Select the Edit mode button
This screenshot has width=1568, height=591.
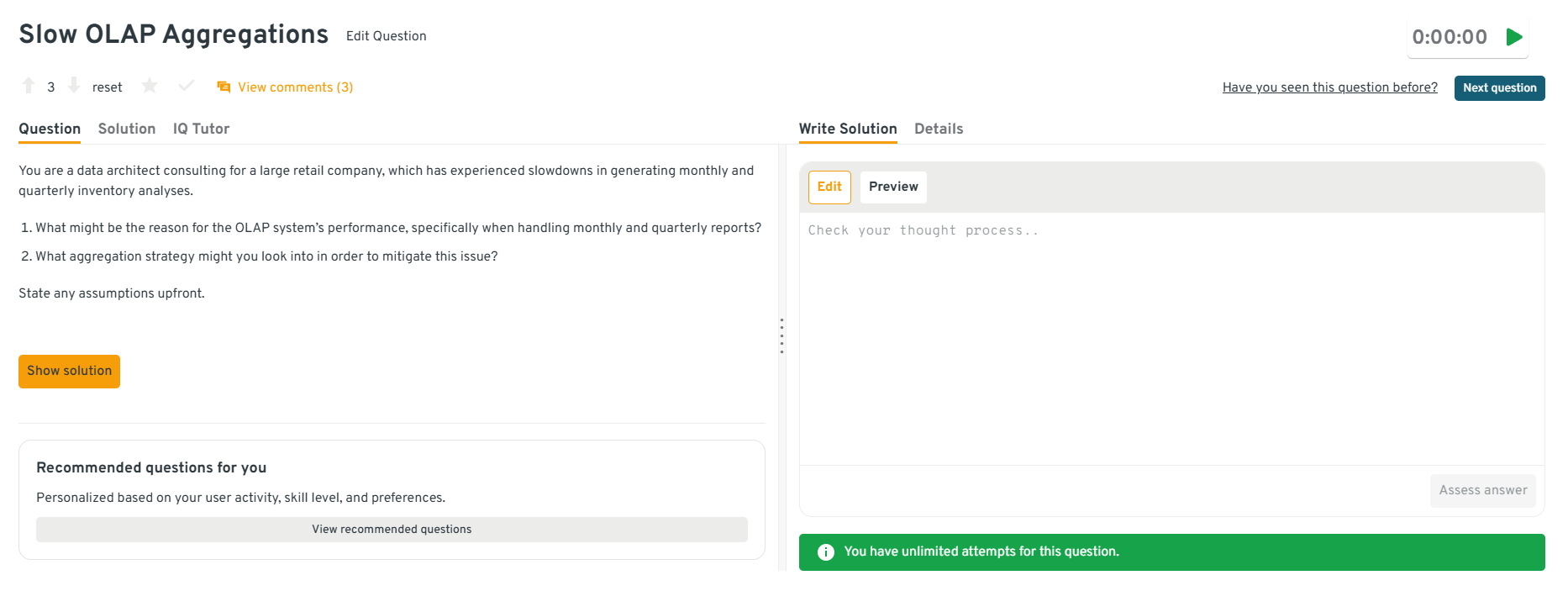829,187
